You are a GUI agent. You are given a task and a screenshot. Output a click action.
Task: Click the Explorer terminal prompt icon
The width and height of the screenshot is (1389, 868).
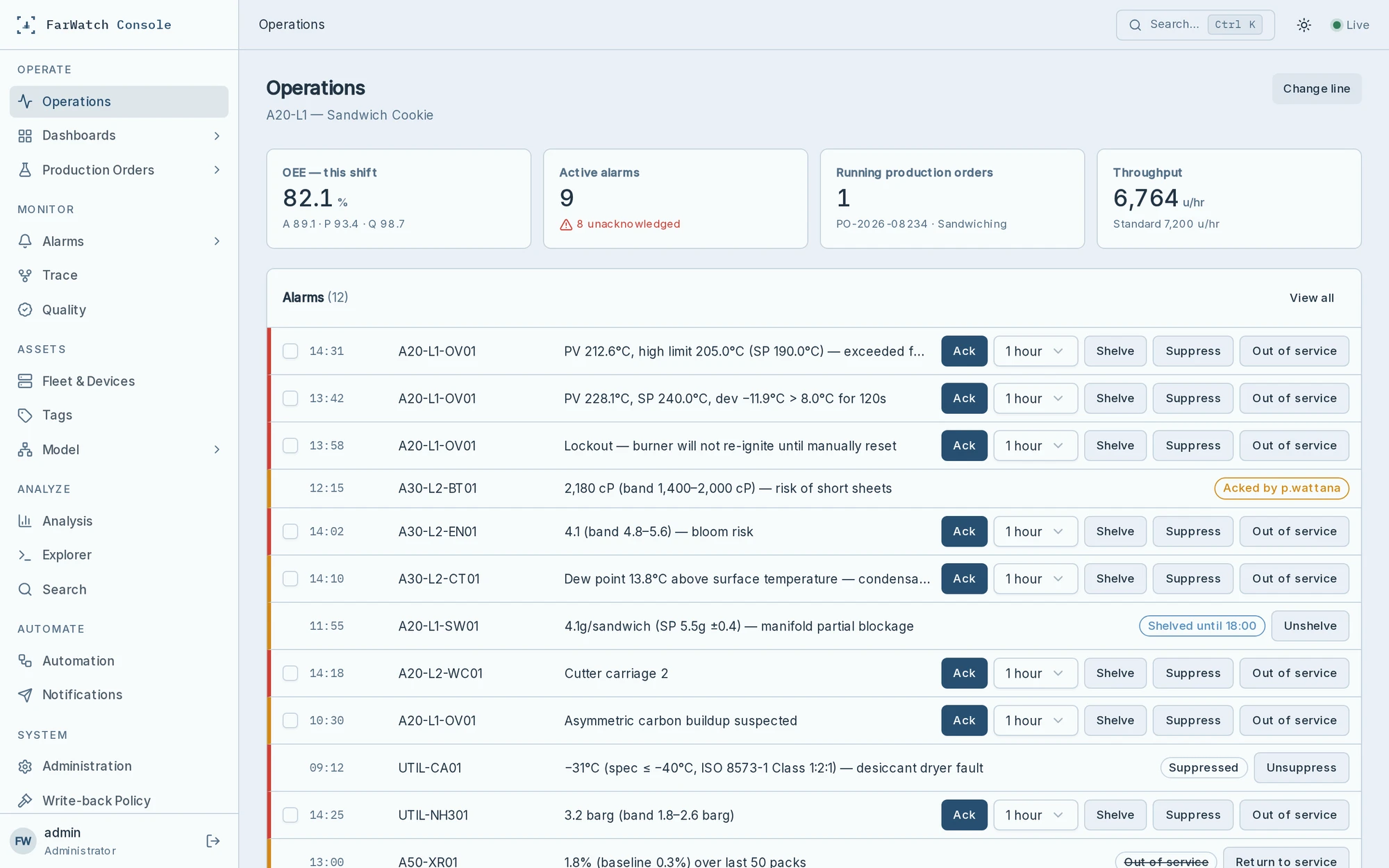click(25, 555)
